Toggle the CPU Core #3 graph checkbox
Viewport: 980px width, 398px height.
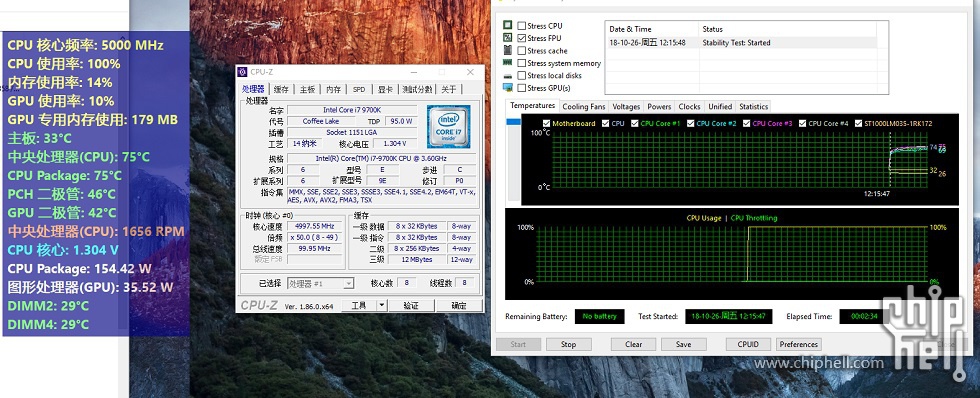(x=747, y=123)
